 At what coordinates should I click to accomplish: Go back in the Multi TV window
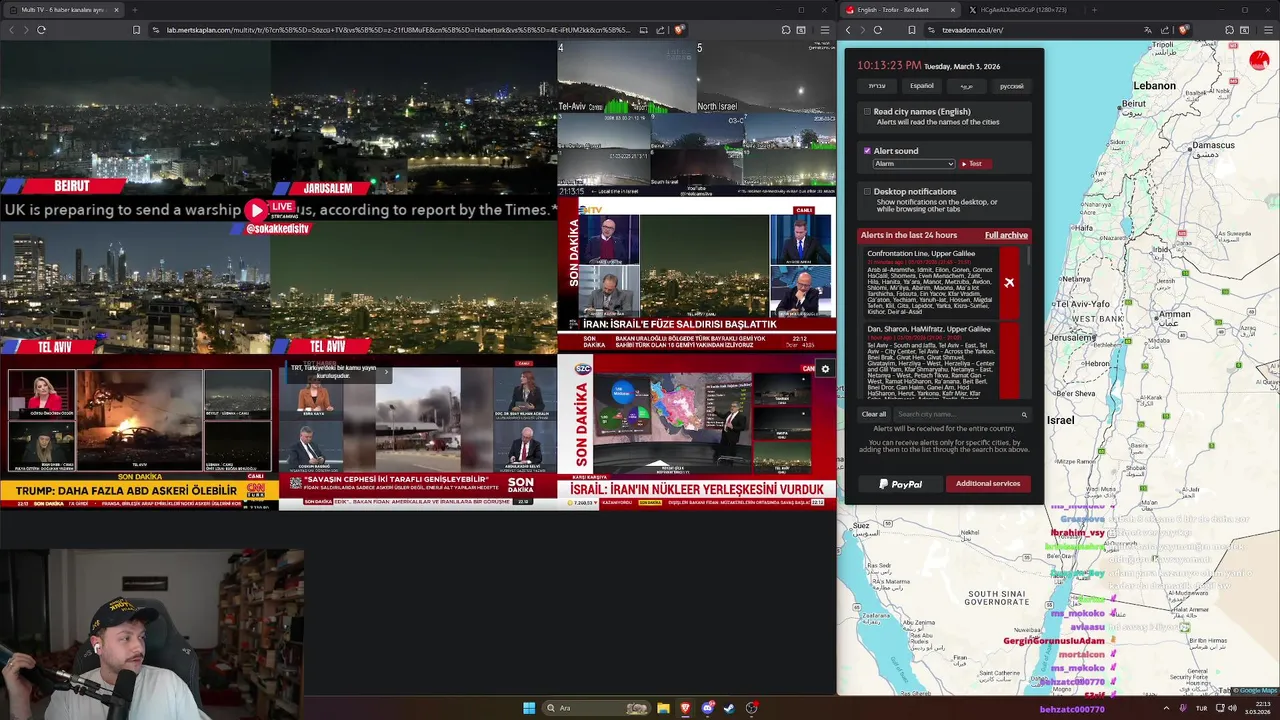12,30
